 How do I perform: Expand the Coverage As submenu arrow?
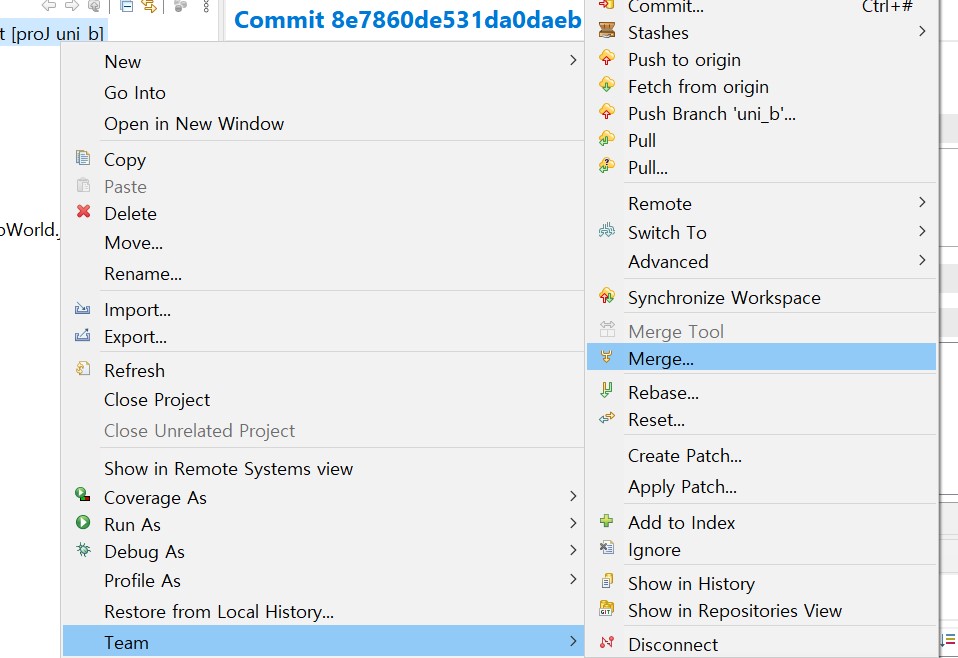(x=573, y=496)
